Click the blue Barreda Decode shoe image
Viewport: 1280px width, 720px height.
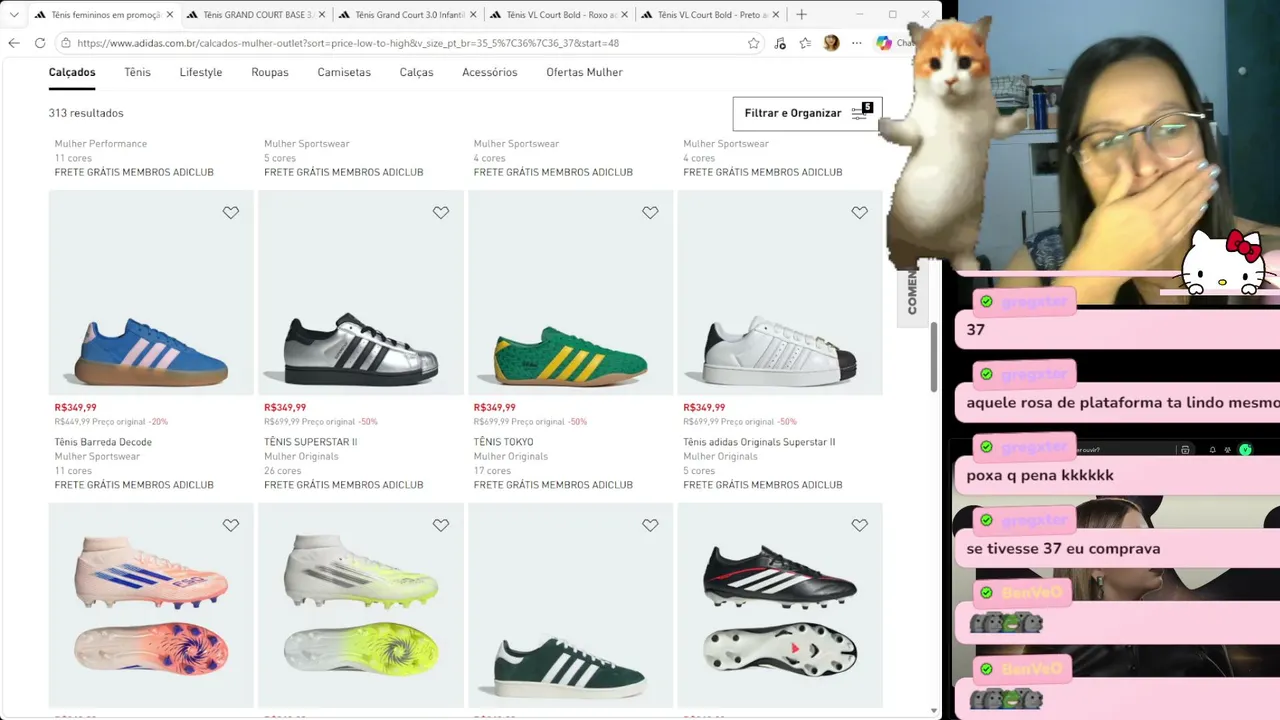tap(151, 292)
